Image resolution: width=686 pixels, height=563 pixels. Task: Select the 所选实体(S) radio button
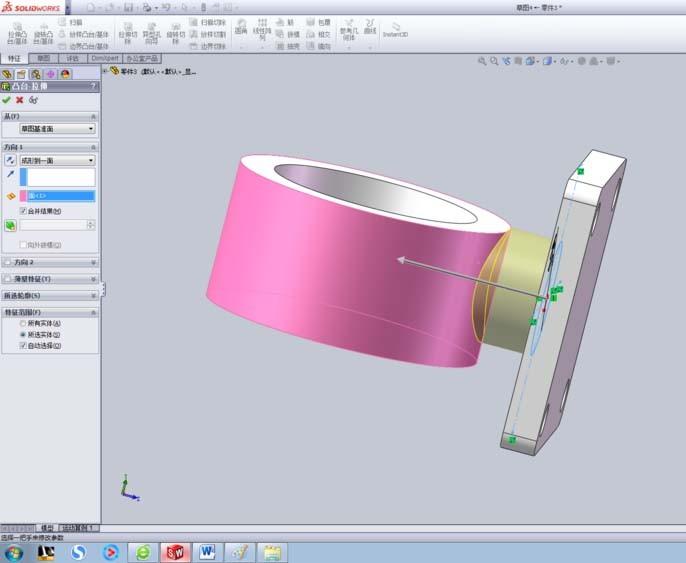23,335
